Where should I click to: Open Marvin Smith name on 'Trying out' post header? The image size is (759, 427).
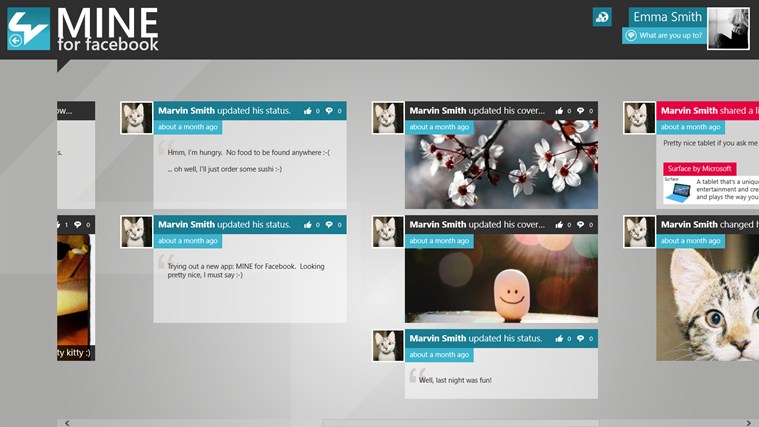(x=186, y=225)
